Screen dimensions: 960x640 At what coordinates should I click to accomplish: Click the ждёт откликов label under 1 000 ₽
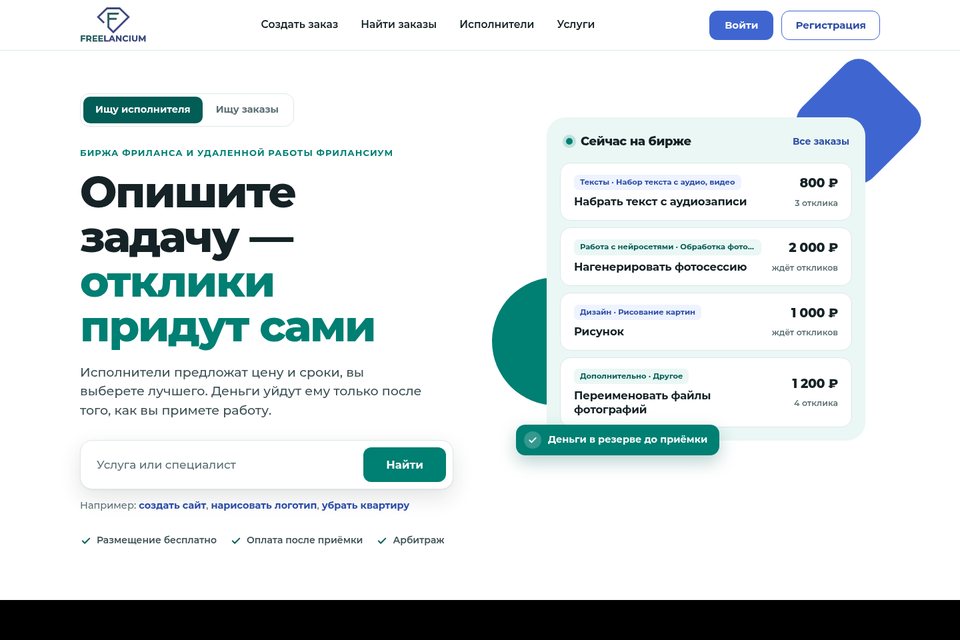[x=804, y=333]
